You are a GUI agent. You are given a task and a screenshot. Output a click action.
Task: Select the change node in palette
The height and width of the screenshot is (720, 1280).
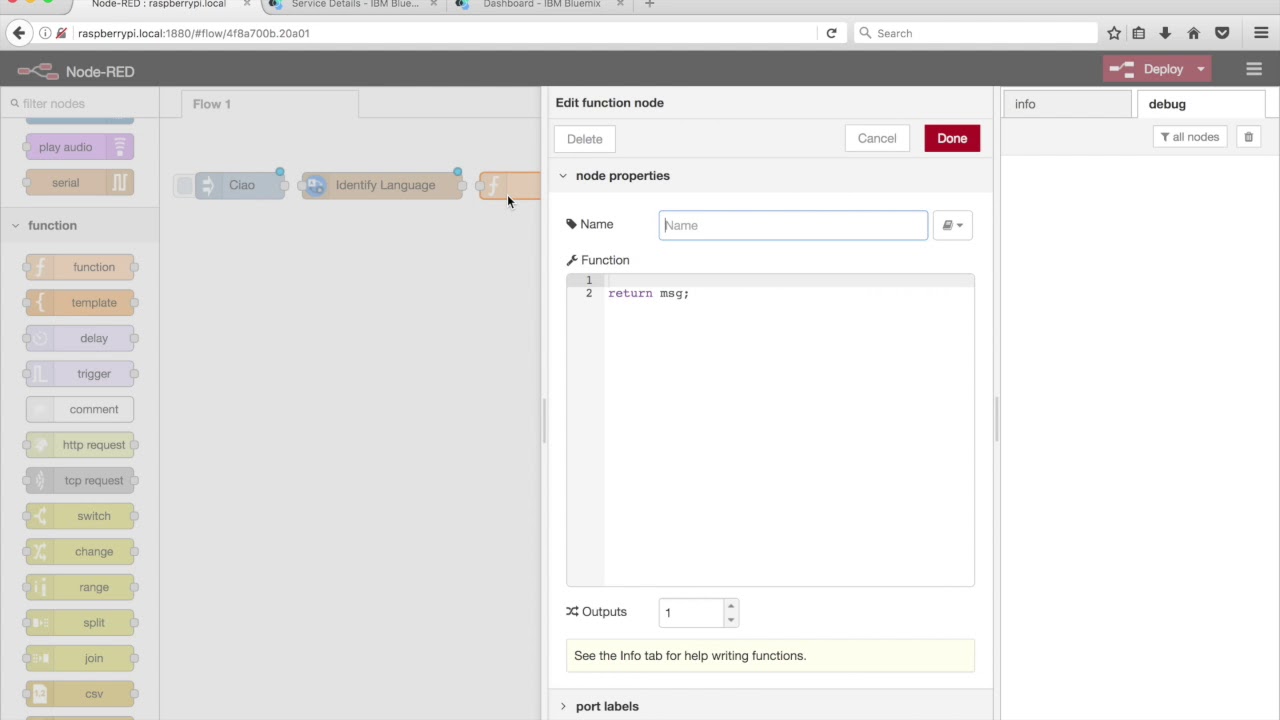[80, 552]
